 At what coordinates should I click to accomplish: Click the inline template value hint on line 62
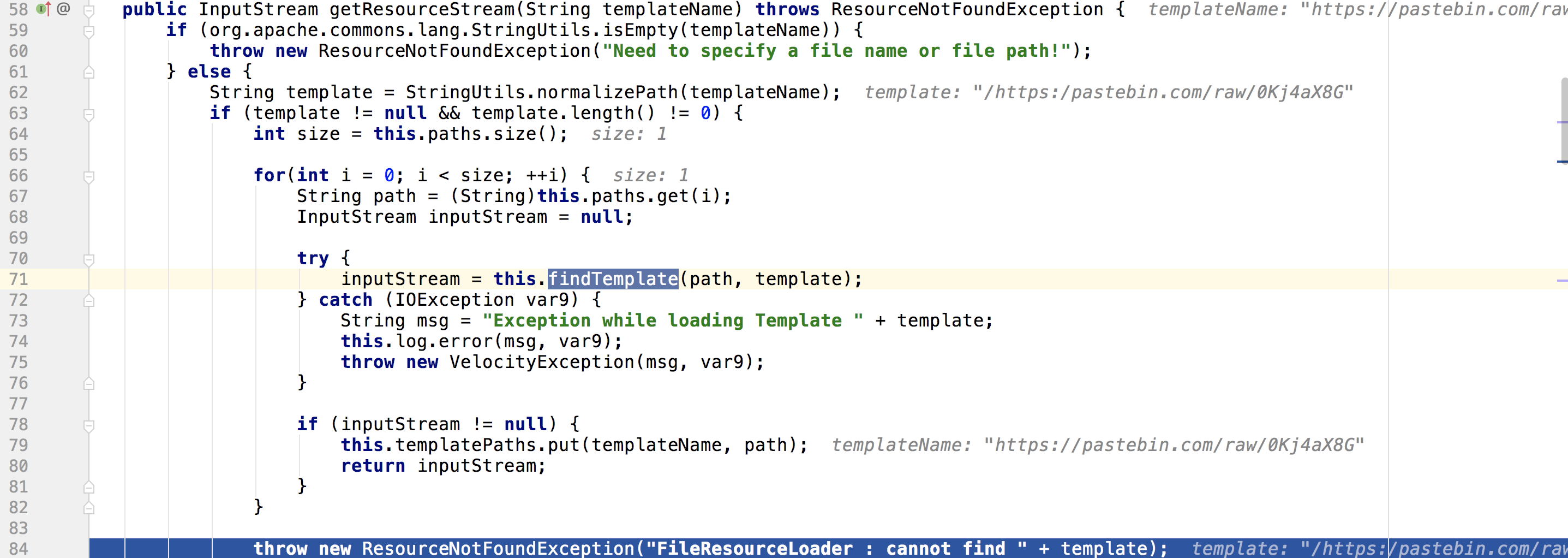pos(1109,93)
